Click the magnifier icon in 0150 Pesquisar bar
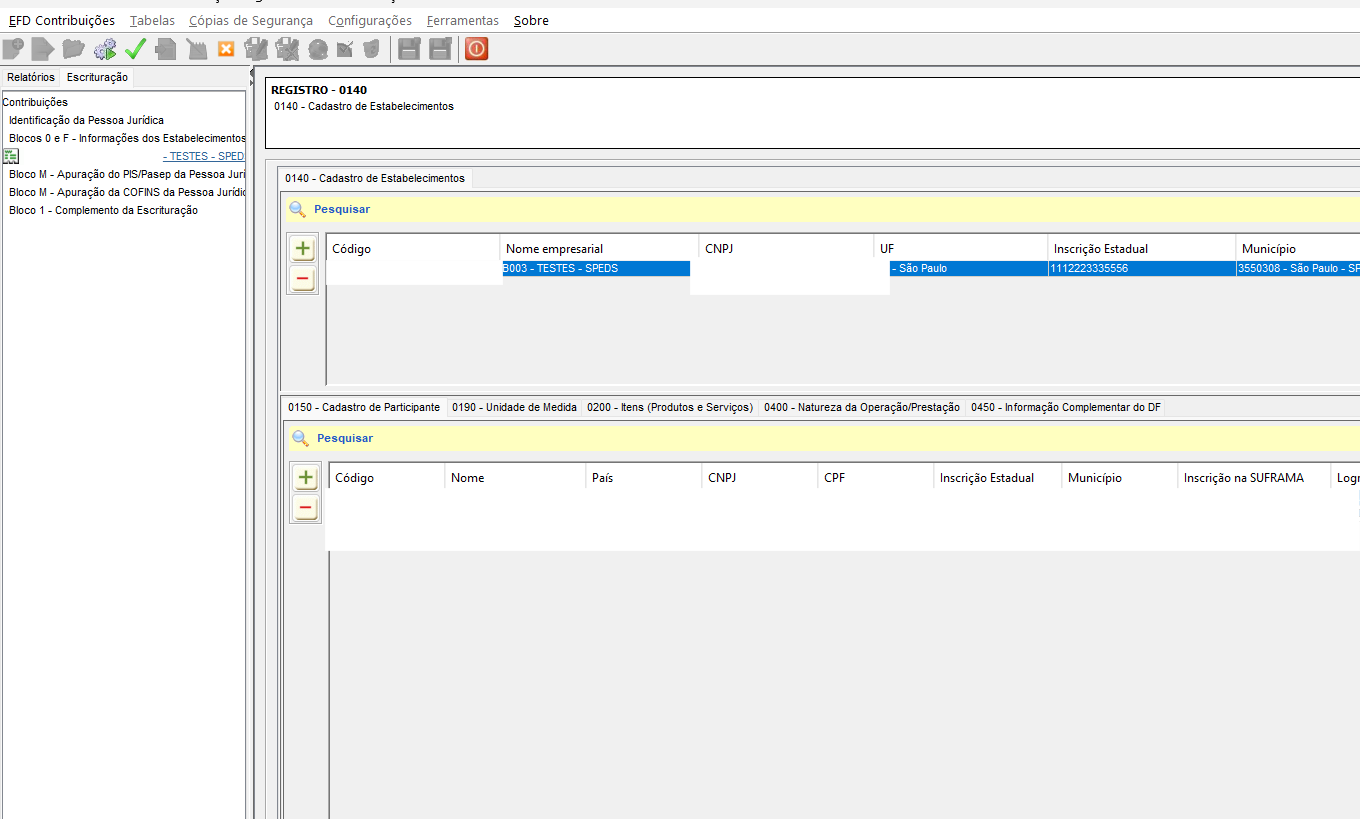This screenshot has height=819, width=1360. [x=300, y=438]
